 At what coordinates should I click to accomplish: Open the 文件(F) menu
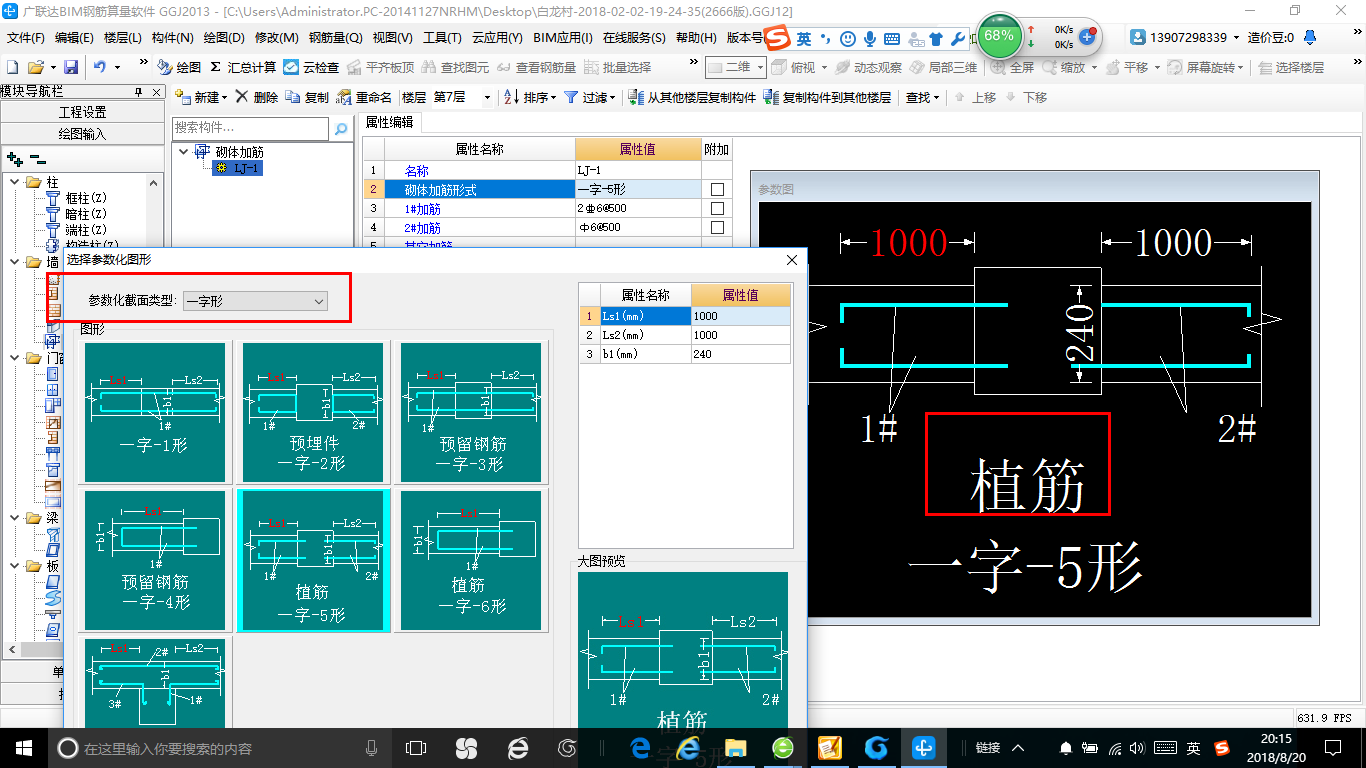25,38
